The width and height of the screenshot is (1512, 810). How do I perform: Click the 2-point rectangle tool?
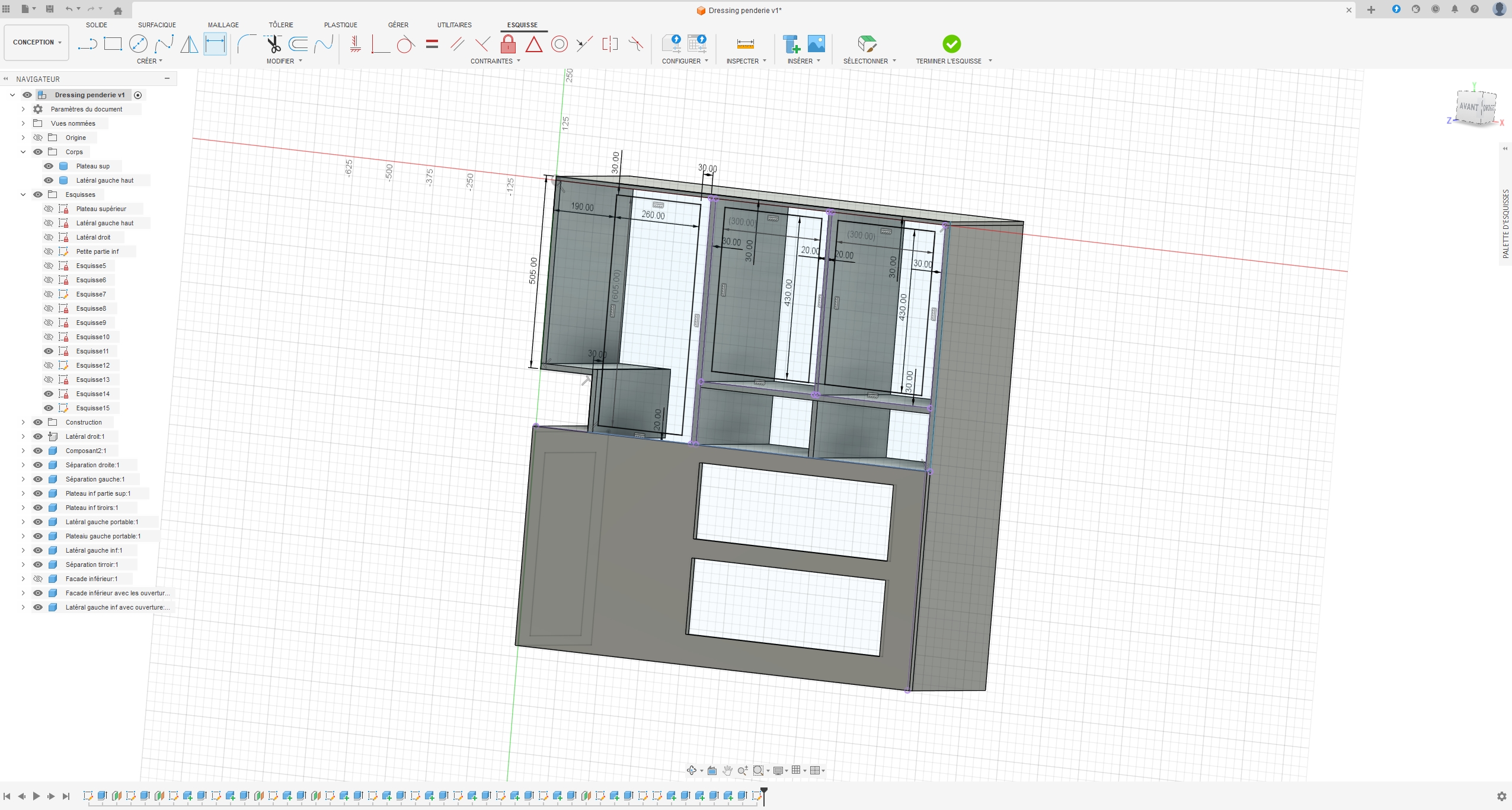pos(113,44)
